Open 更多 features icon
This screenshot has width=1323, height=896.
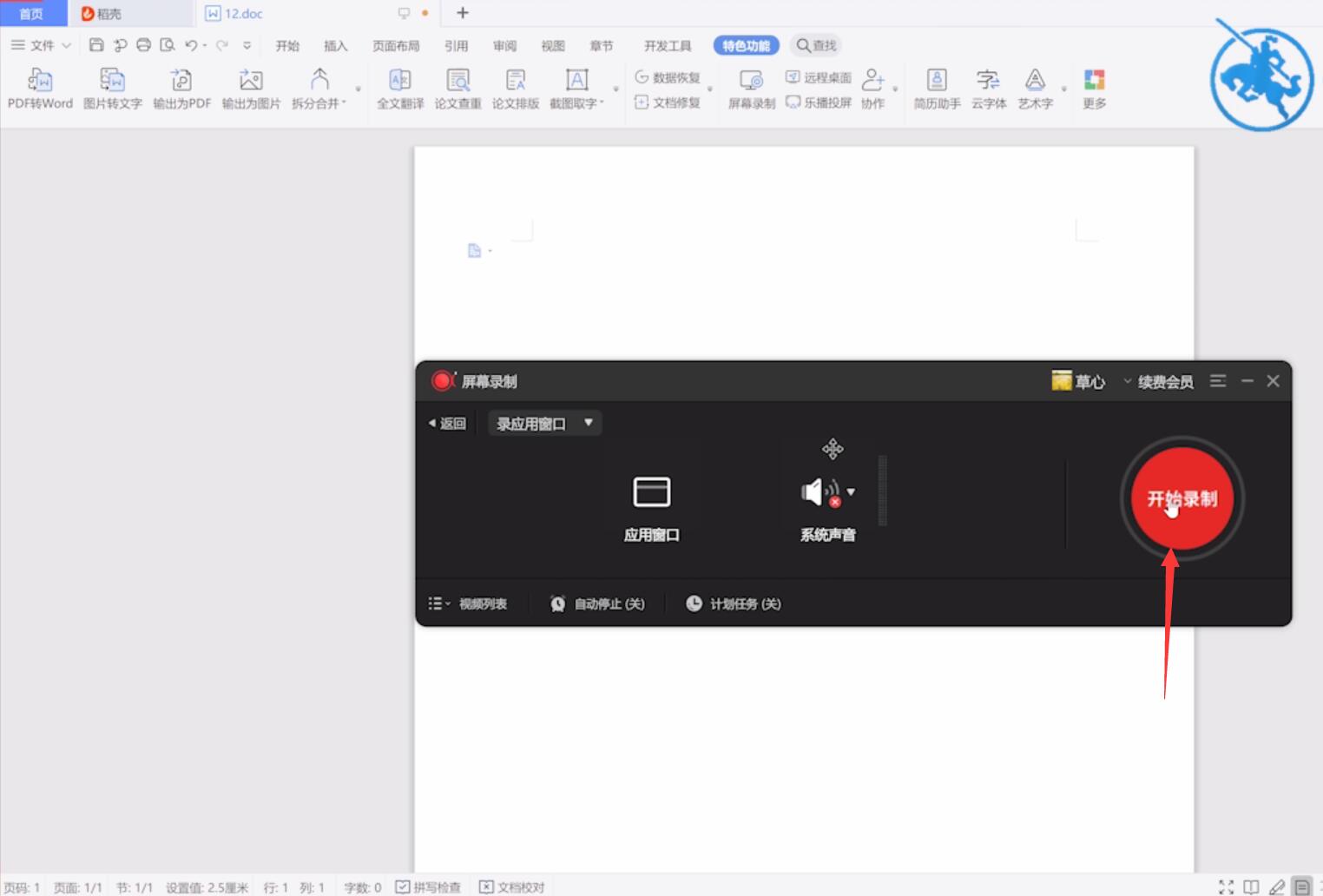click(1095, 89)
